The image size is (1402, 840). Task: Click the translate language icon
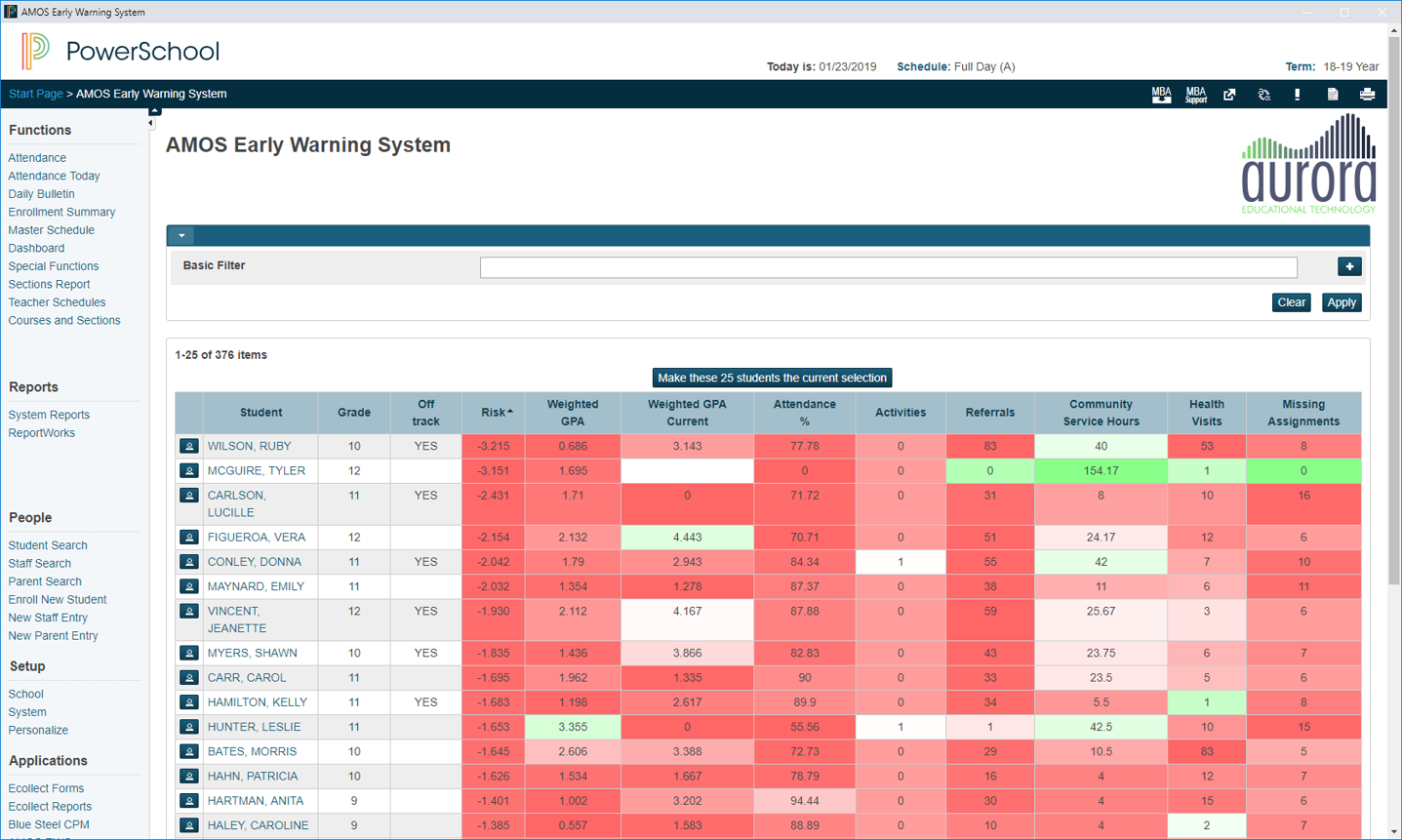click(1263, 95)
